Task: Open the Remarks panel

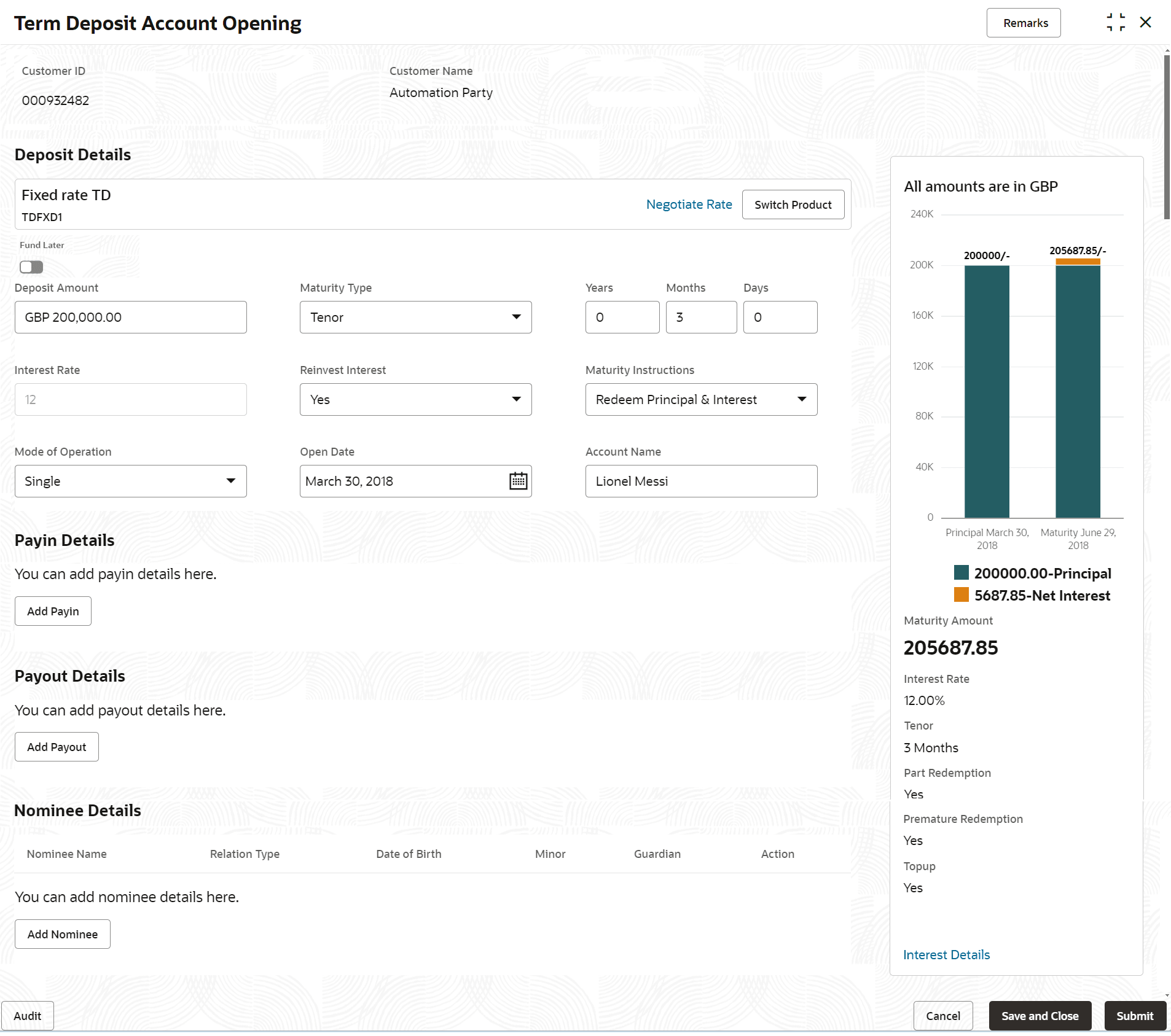Action: [x=1024, y=23]
